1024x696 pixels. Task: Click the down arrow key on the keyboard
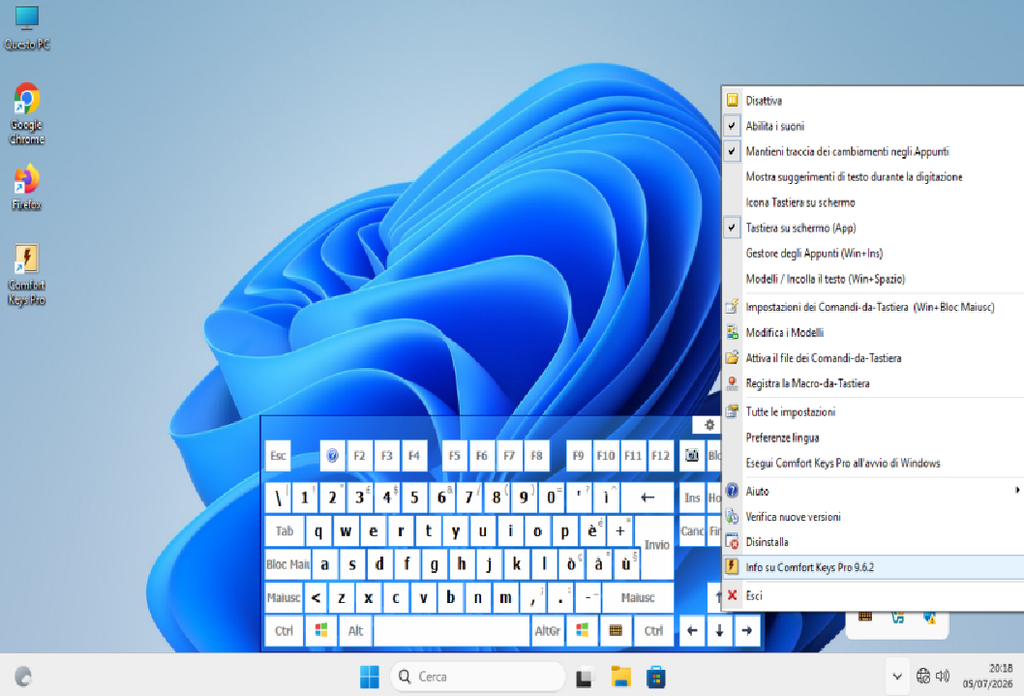click(x=719, y=631)
